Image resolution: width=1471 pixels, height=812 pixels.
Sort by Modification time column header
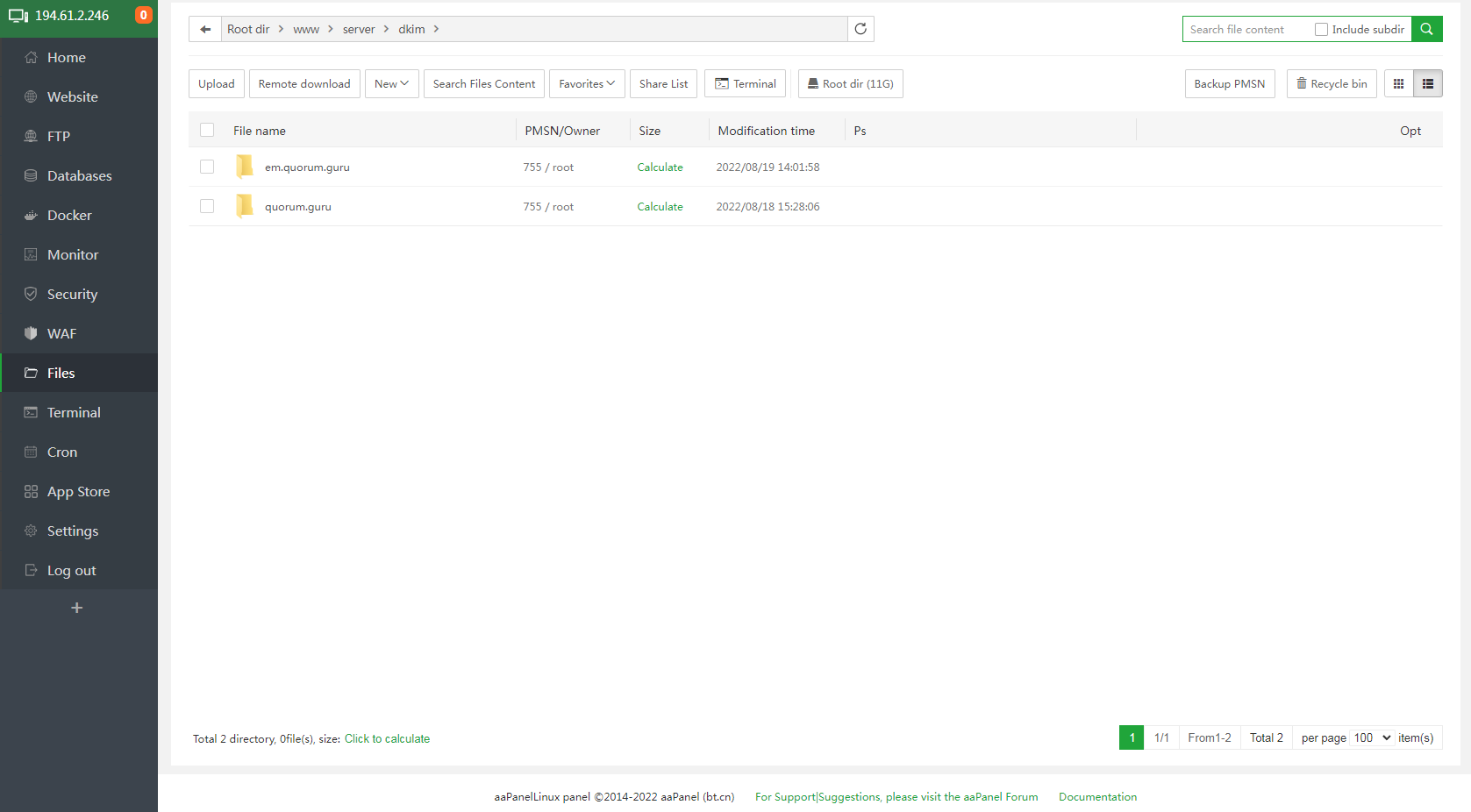point(767,131)
